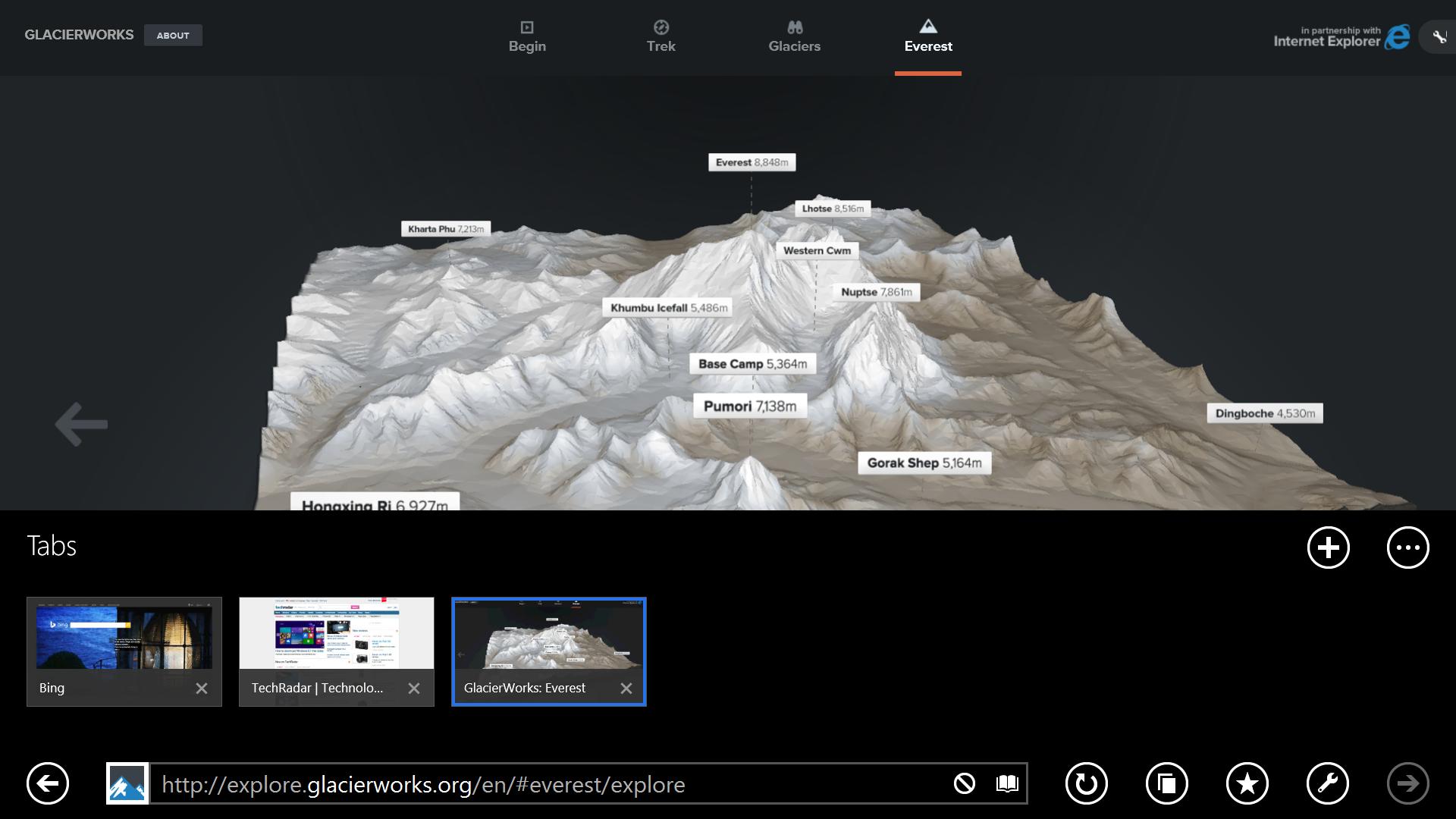Open the Western Cwm label
1456x819 pixels.
point(817,251)
